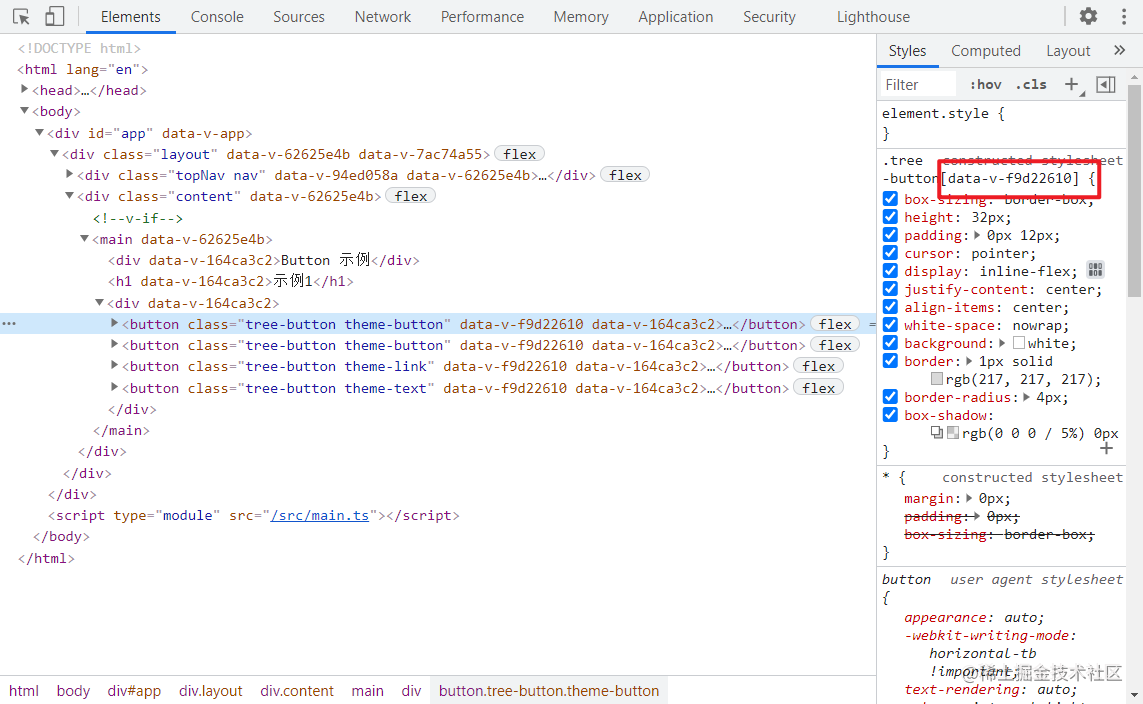This screenshot has height=704, width=1143.
Task: Open the Computed styles tab
Action: click(x=986, y=50)
